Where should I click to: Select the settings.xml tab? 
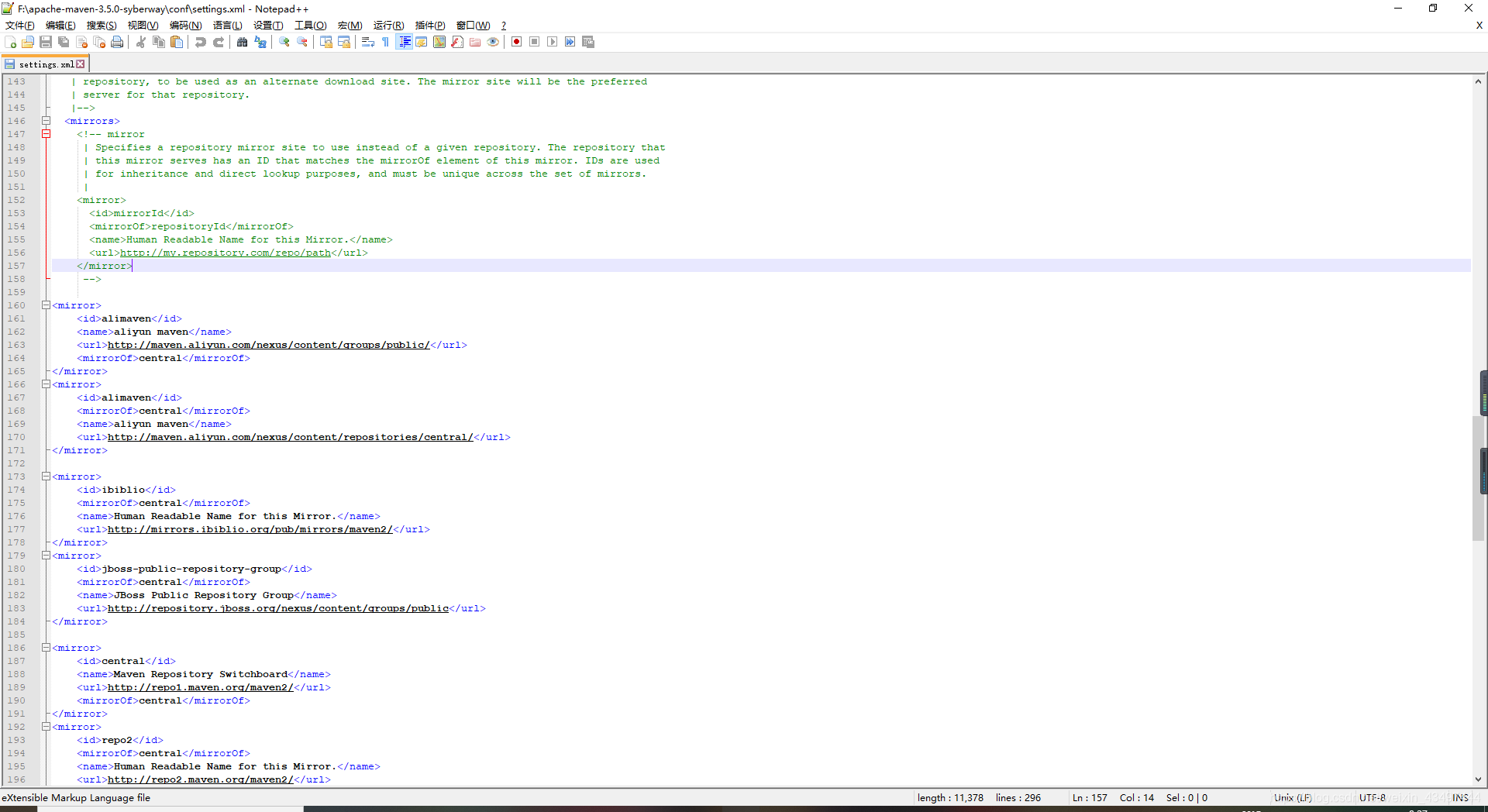pyautogui.click(x=45, y=64)
